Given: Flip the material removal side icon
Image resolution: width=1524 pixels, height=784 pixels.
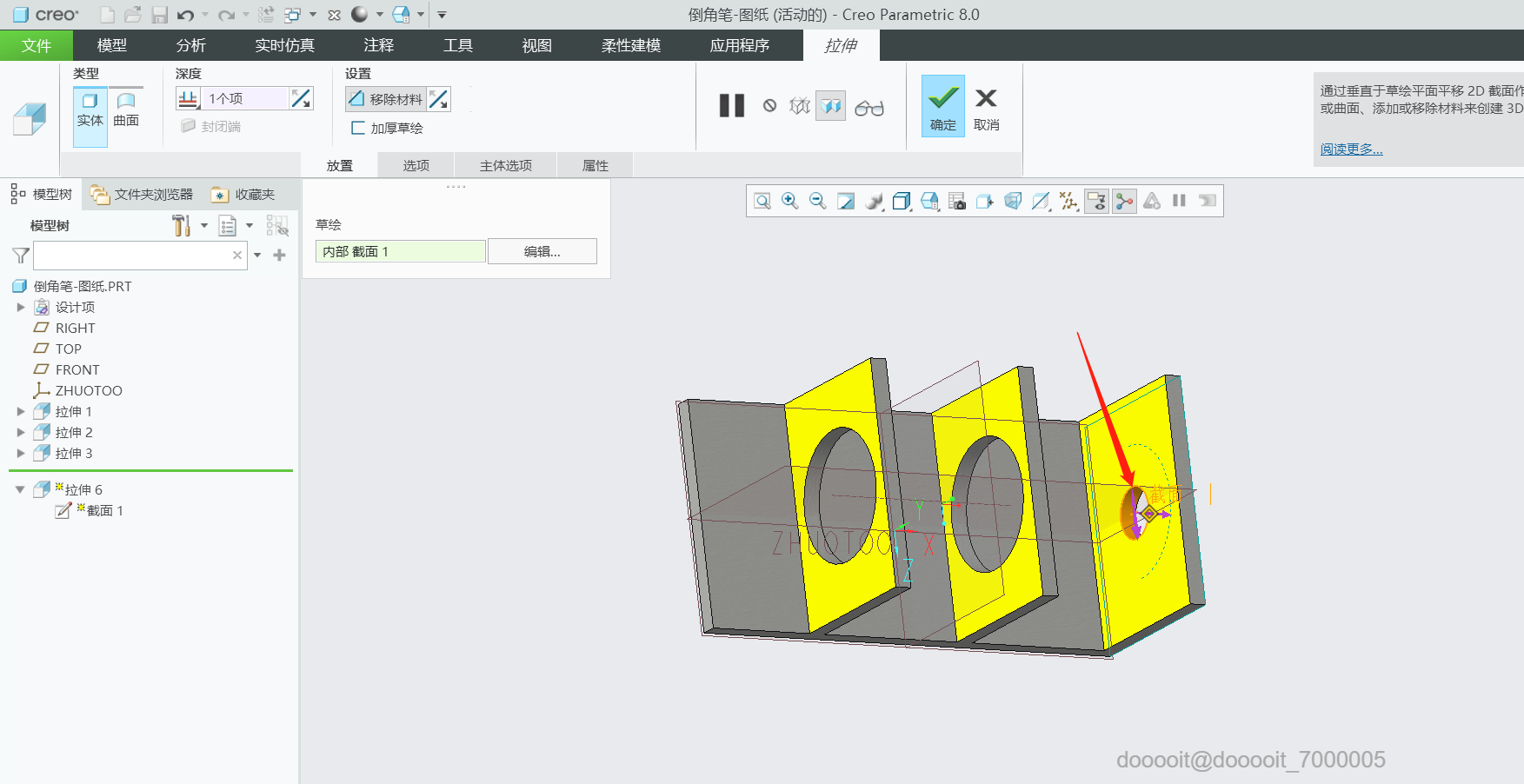Looking at the screenshot, I should coord(439,100).
